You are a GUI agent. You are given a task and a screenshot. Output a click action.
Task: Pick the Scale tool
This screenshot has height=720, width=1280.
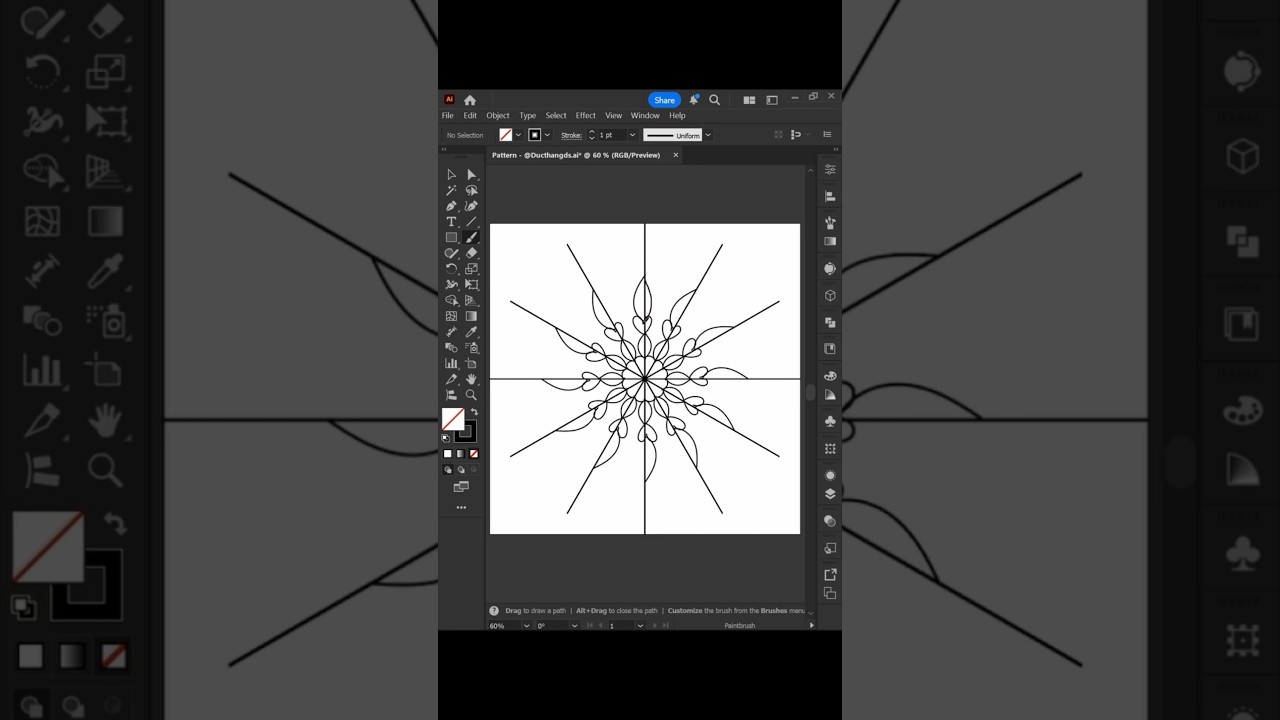pos(471,269)
